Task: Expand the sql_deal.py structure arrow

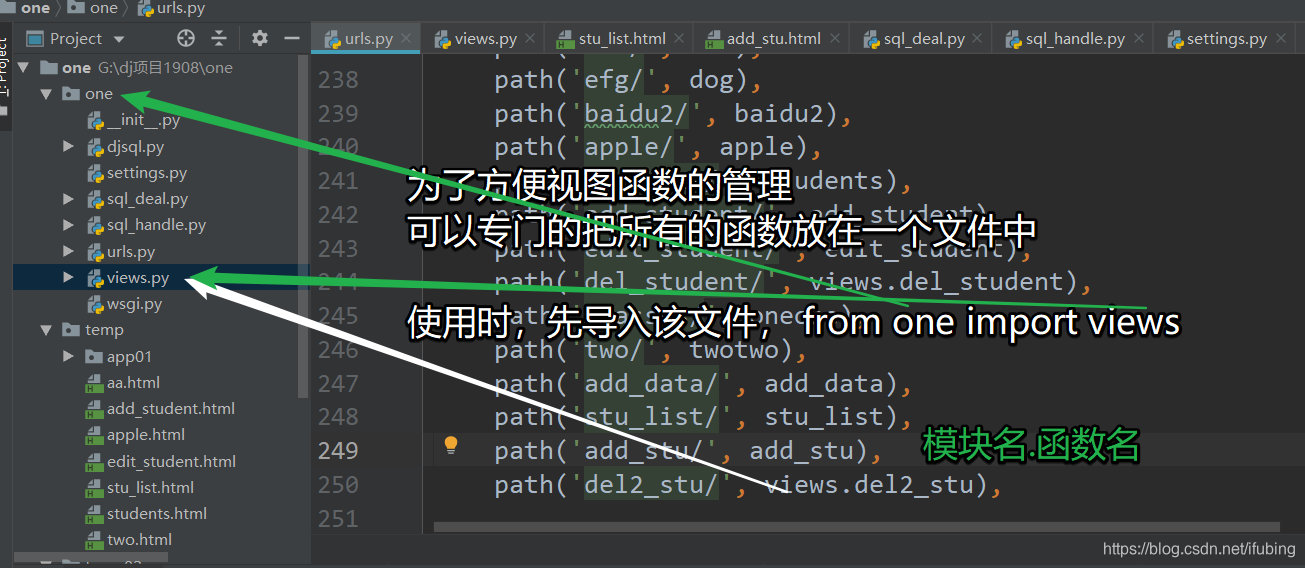Action: pos(68,199)
